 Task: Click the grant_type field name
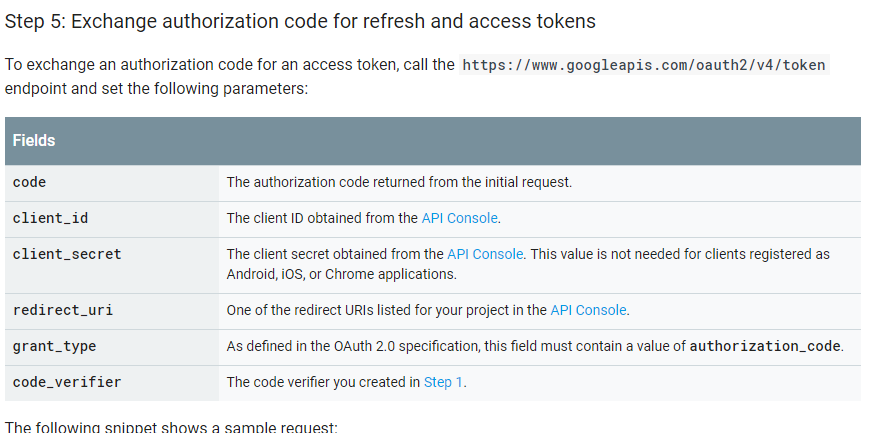coord(55,346)
